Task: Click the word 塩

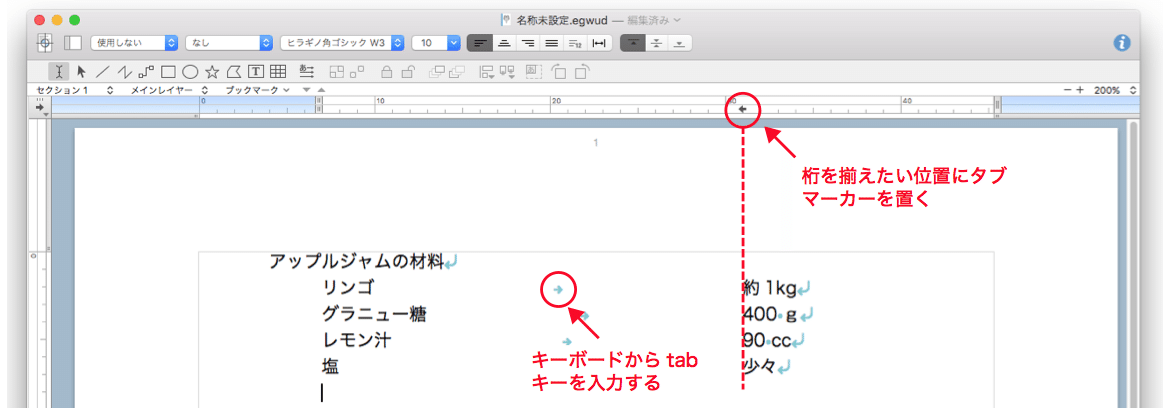Action: click(330, 367)
